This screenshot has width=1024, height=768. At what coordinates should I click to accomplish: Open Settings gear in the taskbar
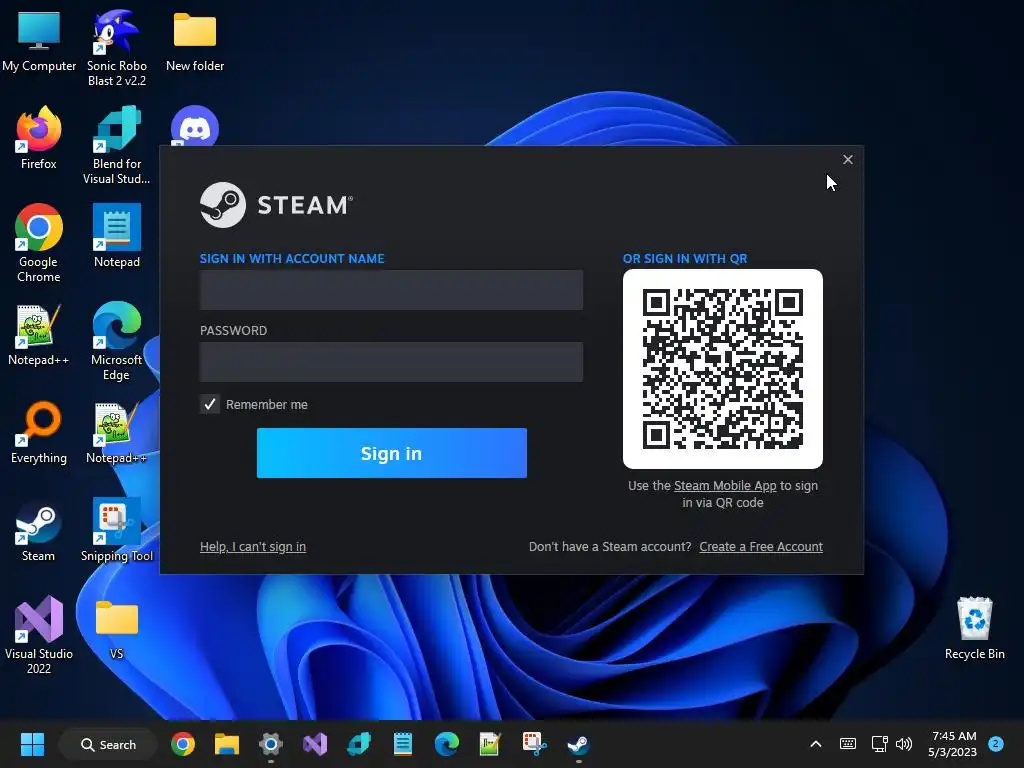pos(270,744)
